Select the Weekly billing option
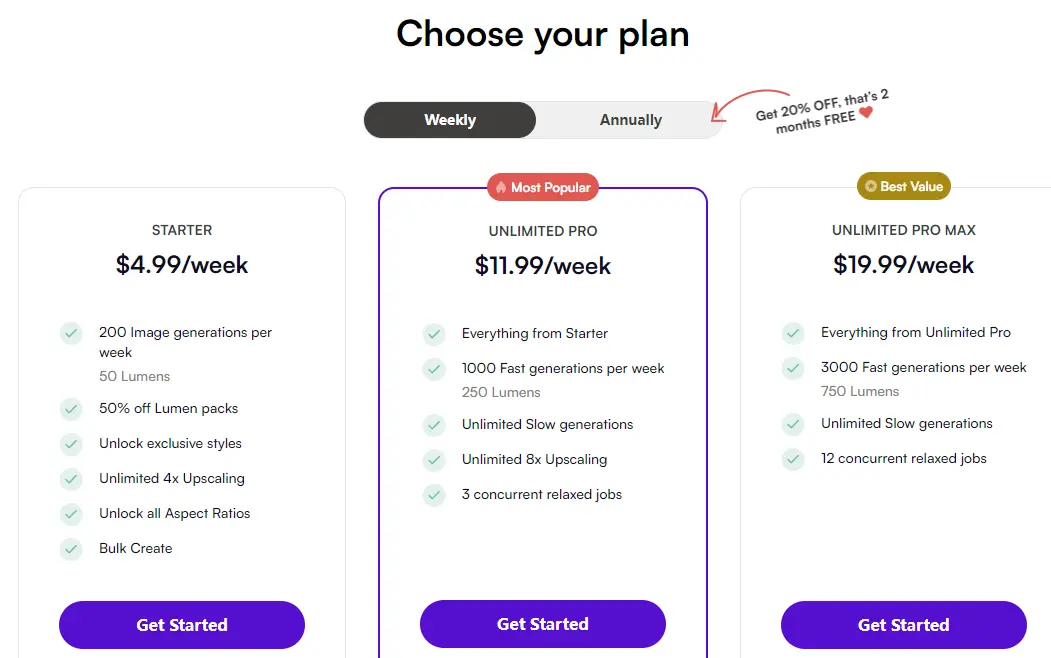The image size is (1051, 658). click(450, 120)
